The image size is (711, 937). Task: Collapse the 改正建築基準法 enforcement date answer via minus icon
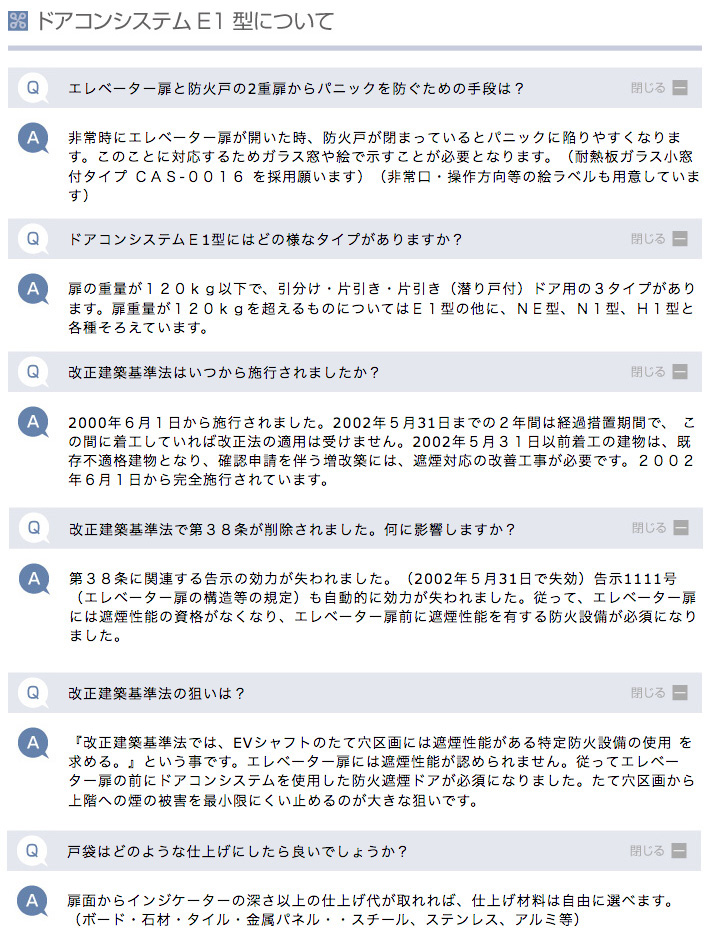pyautogui.click(x=680, y=372)
